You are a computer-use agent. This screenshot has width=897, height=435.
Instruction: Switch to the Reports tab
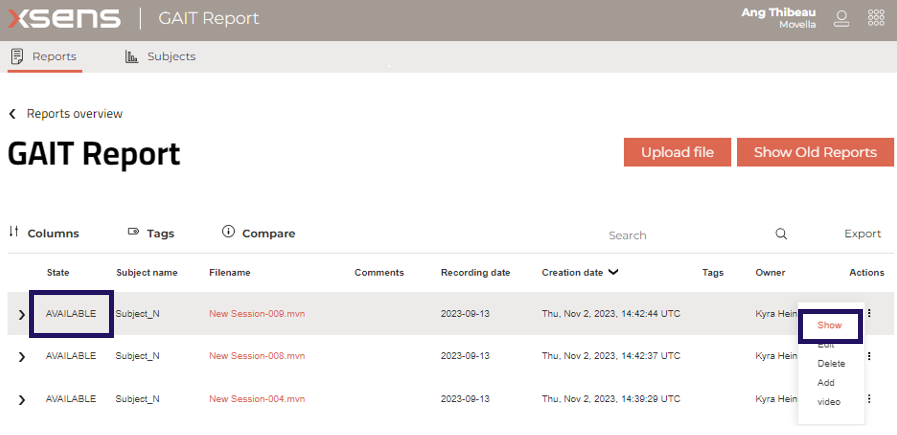point(45,57)
